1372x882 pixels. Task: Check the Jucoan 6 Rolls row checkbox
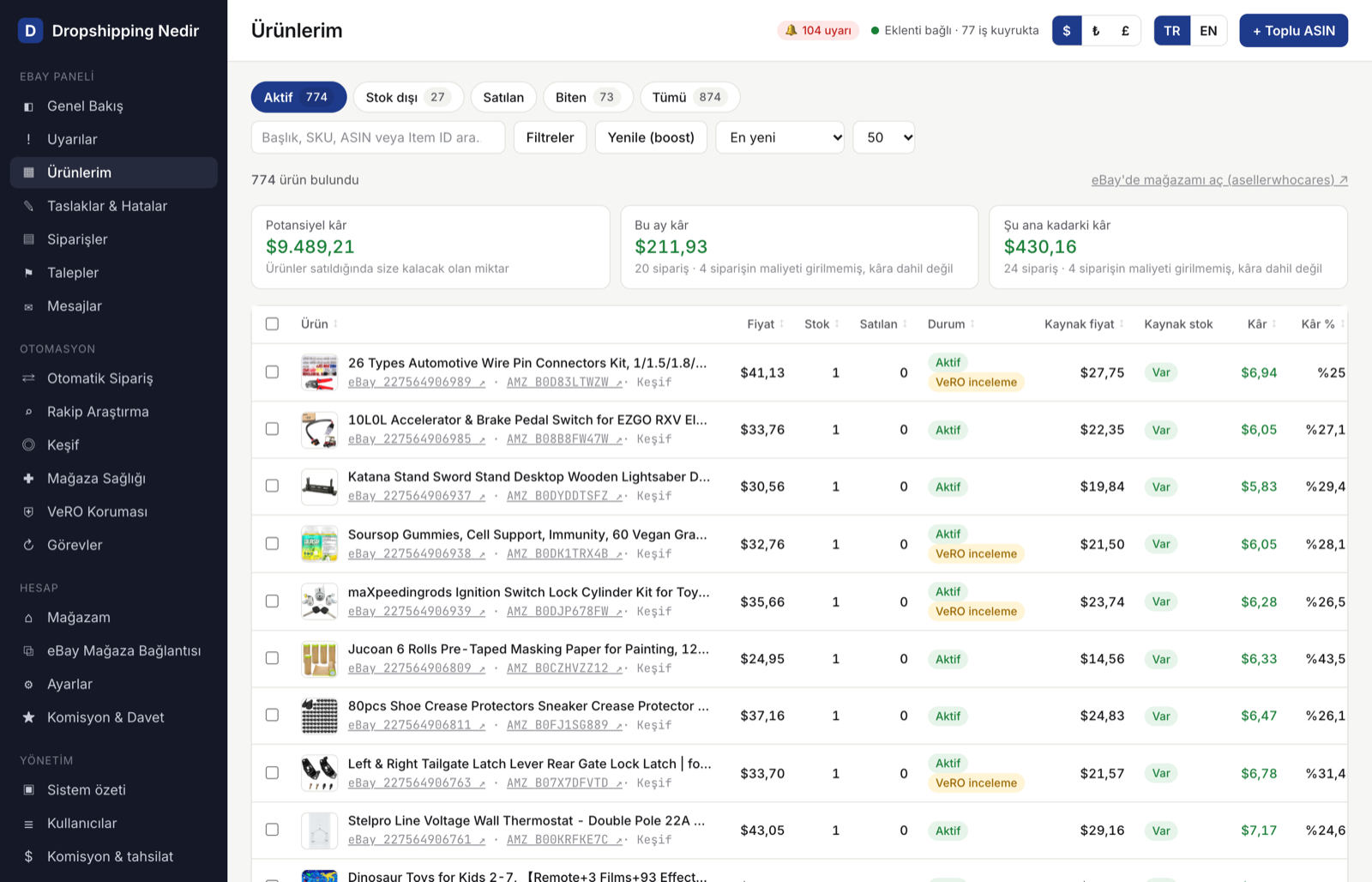[x=272, y=658]
